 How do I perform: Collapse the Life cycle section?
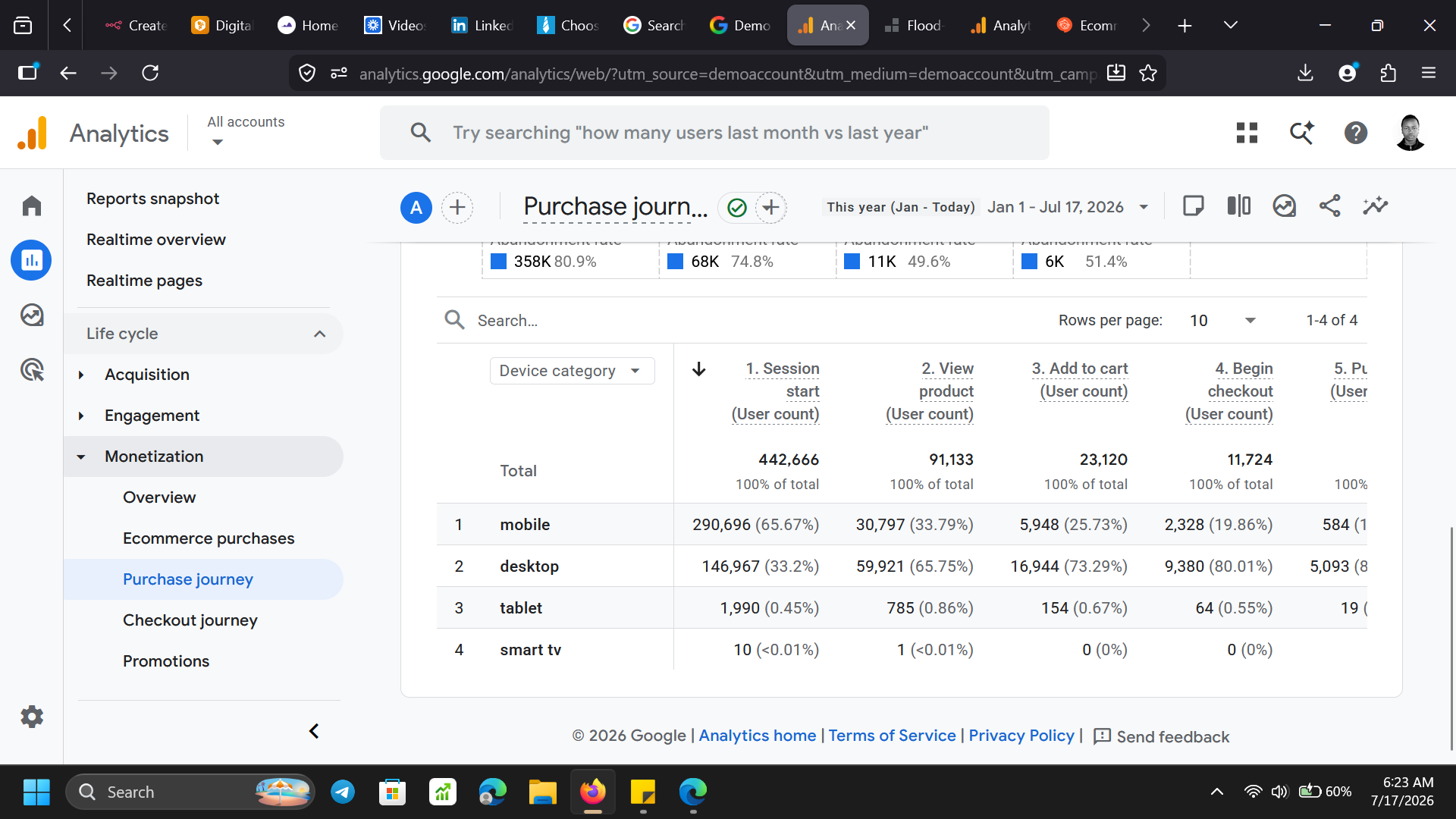(x=320, y=334)
